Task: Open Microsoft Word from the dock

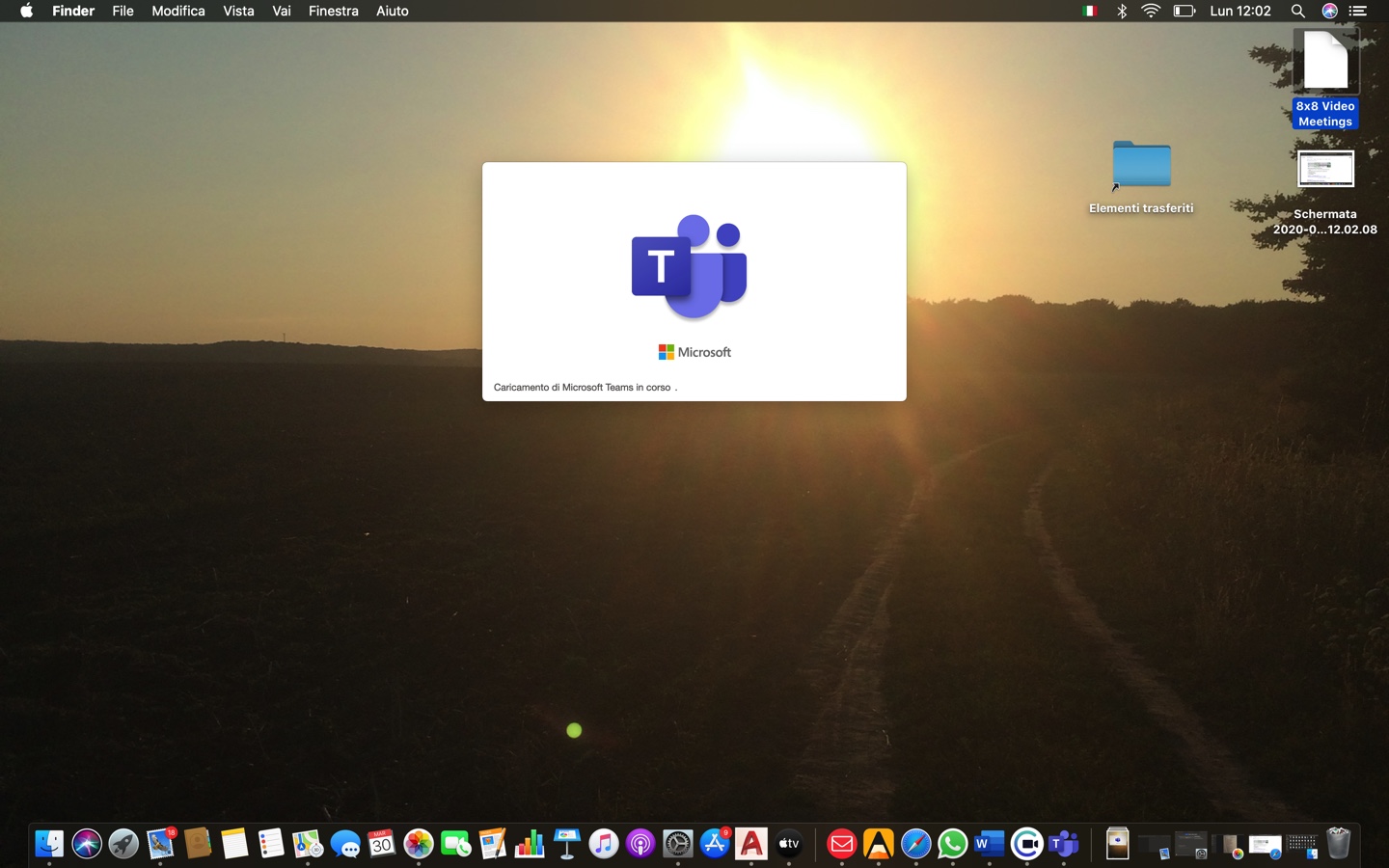Action: coord(990,844)
